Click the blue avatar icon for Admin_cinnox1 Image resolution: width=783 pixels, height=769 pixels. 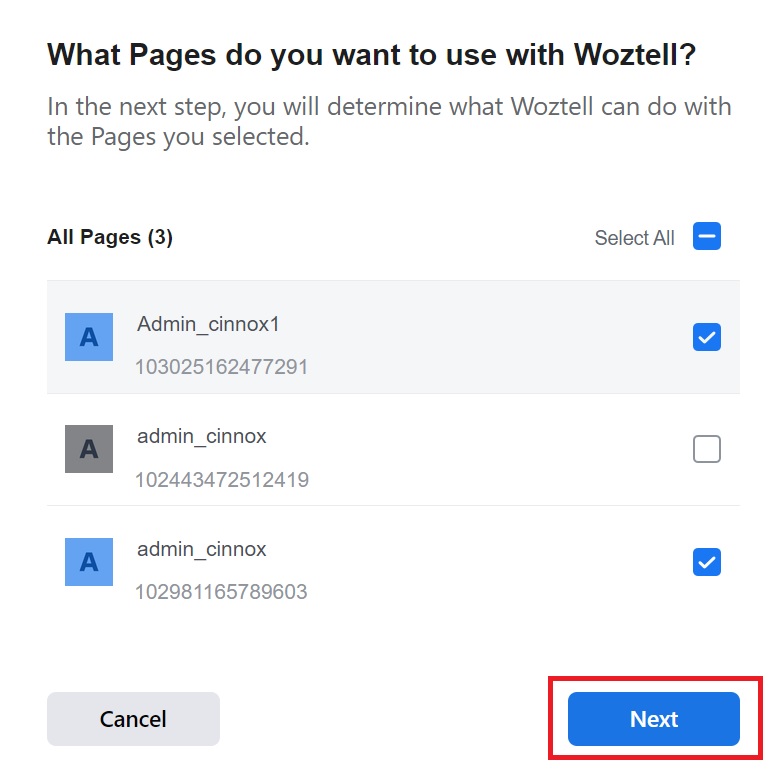[x=89, y=337]
